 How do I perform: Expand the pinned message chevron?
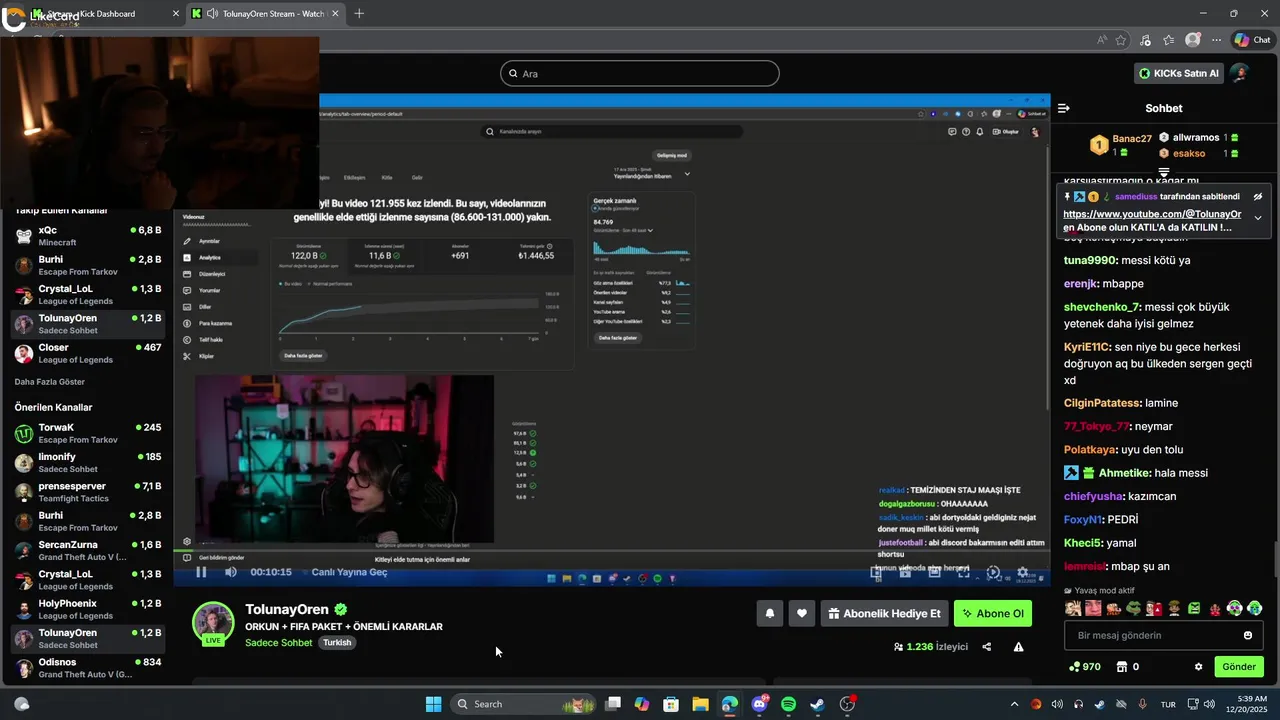pos(1258,218)
